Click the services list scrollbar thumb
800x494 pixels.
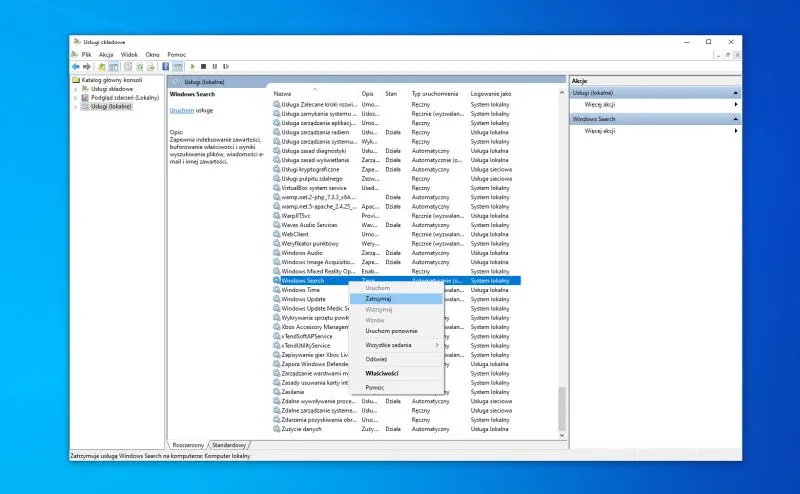tap(562, 408)
